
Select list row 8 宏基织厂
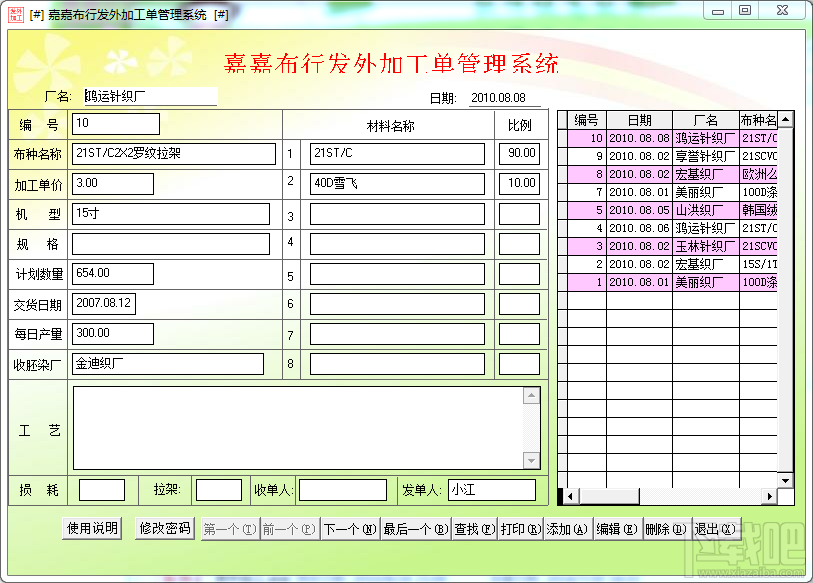[672, 174]
